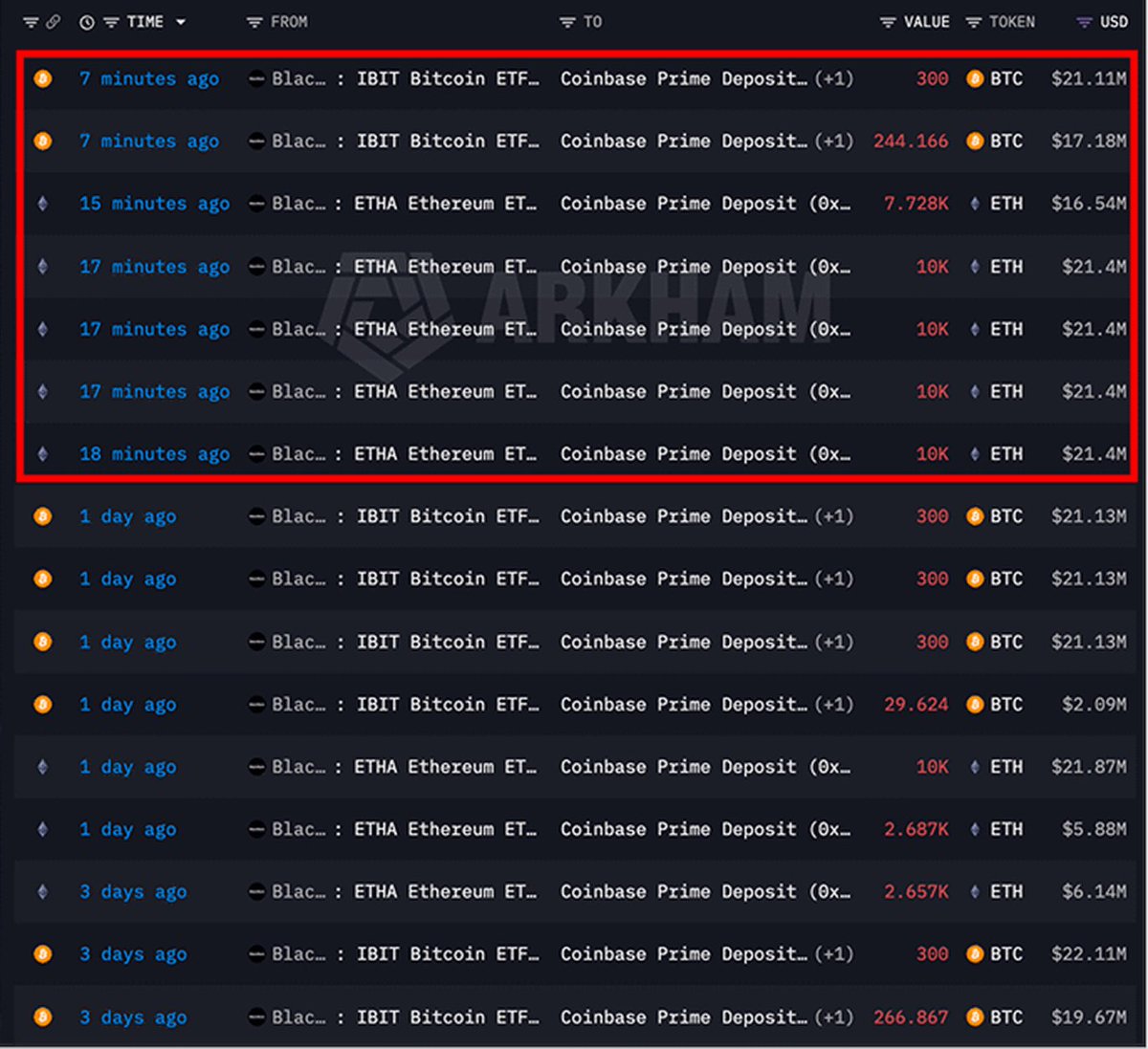The image size is (1148, 1049).
Task: Filter by the TOKEN column
Action: 974,22
